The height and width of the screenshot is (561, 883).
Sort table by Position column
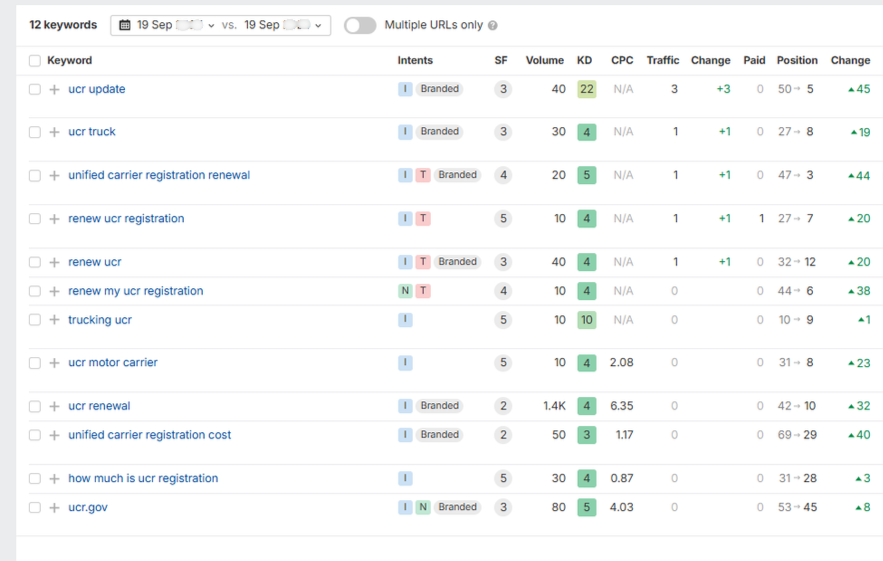tap(797, 60)
